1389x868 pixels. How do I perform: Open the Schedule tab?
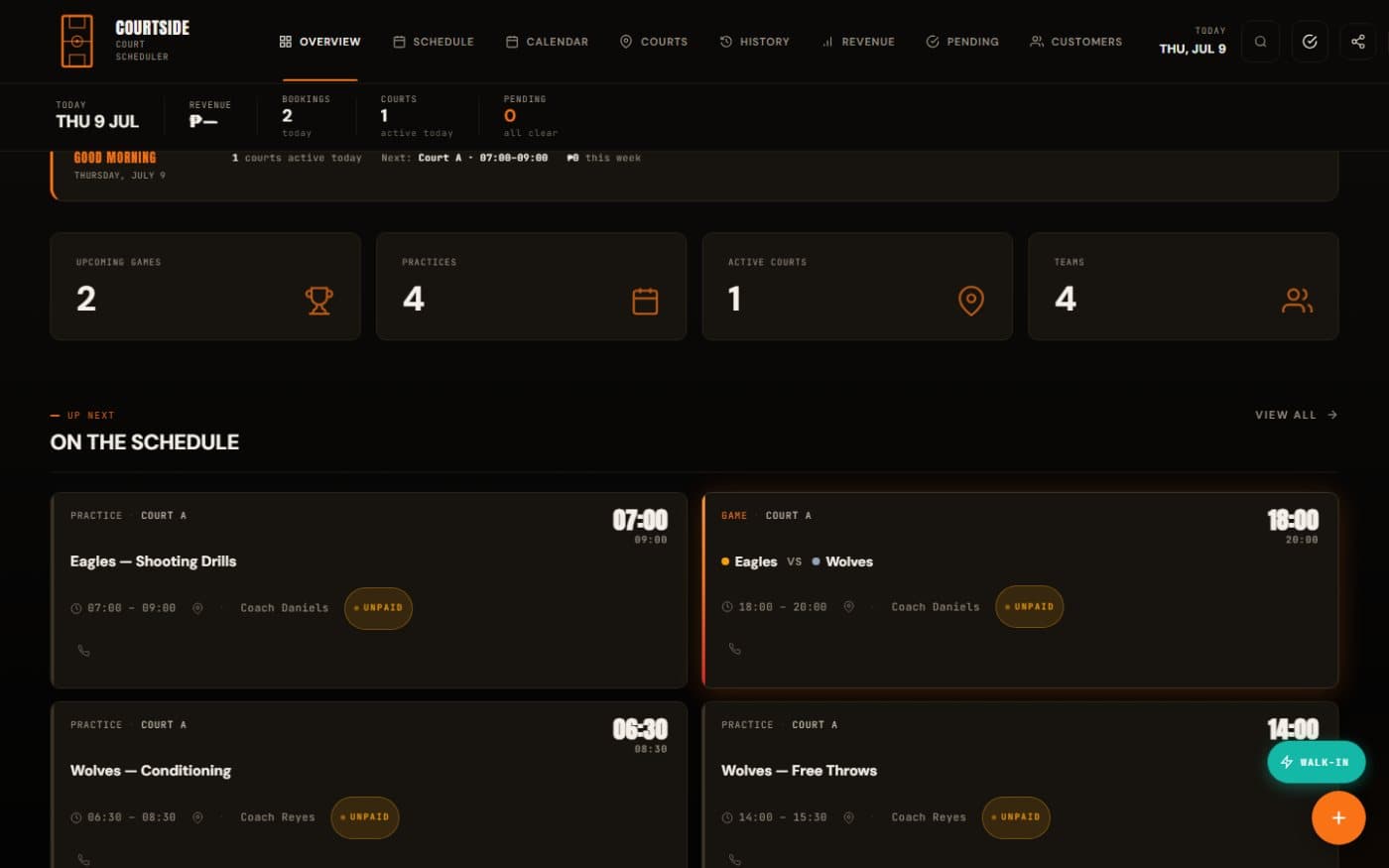(x=434, y=42)
